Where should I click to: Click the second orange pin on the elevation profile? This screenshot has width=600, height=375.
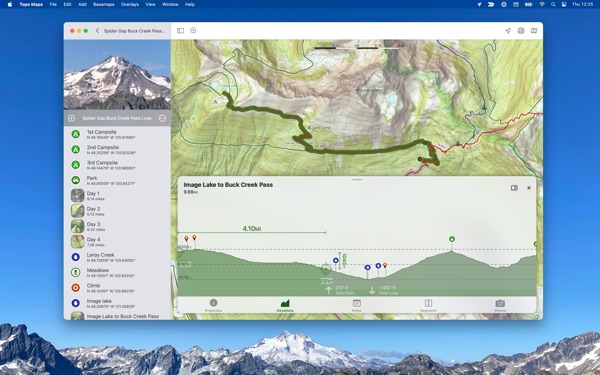[194, 238]
